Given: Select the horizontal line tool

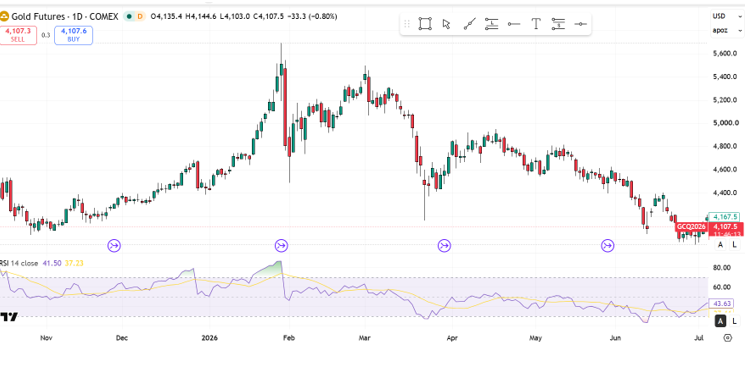Looking at the screenshot, I should pyautogui.click(x=581, y=24).
